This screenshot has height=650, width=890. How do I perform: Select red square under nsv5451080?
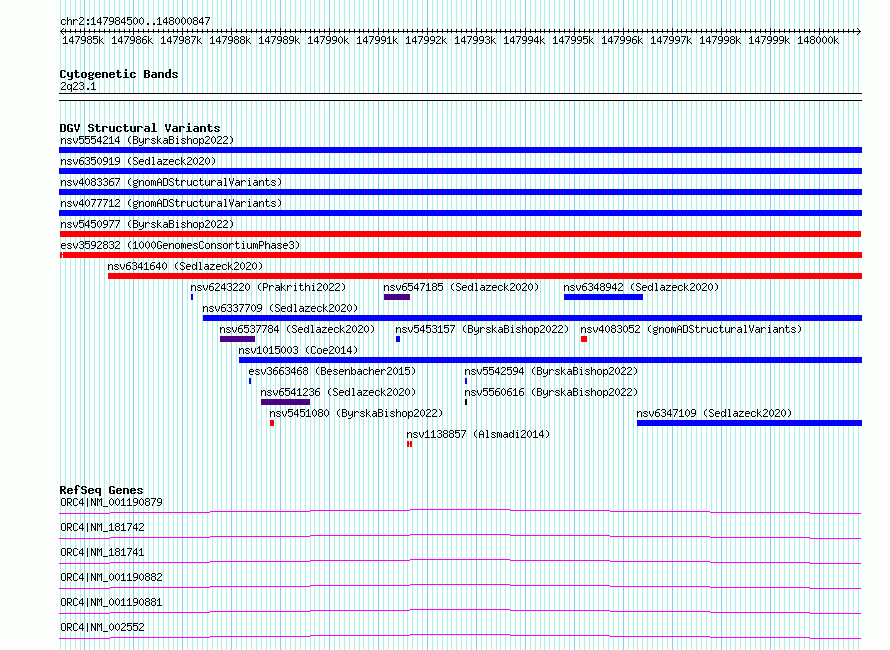(x=272, y=423)
